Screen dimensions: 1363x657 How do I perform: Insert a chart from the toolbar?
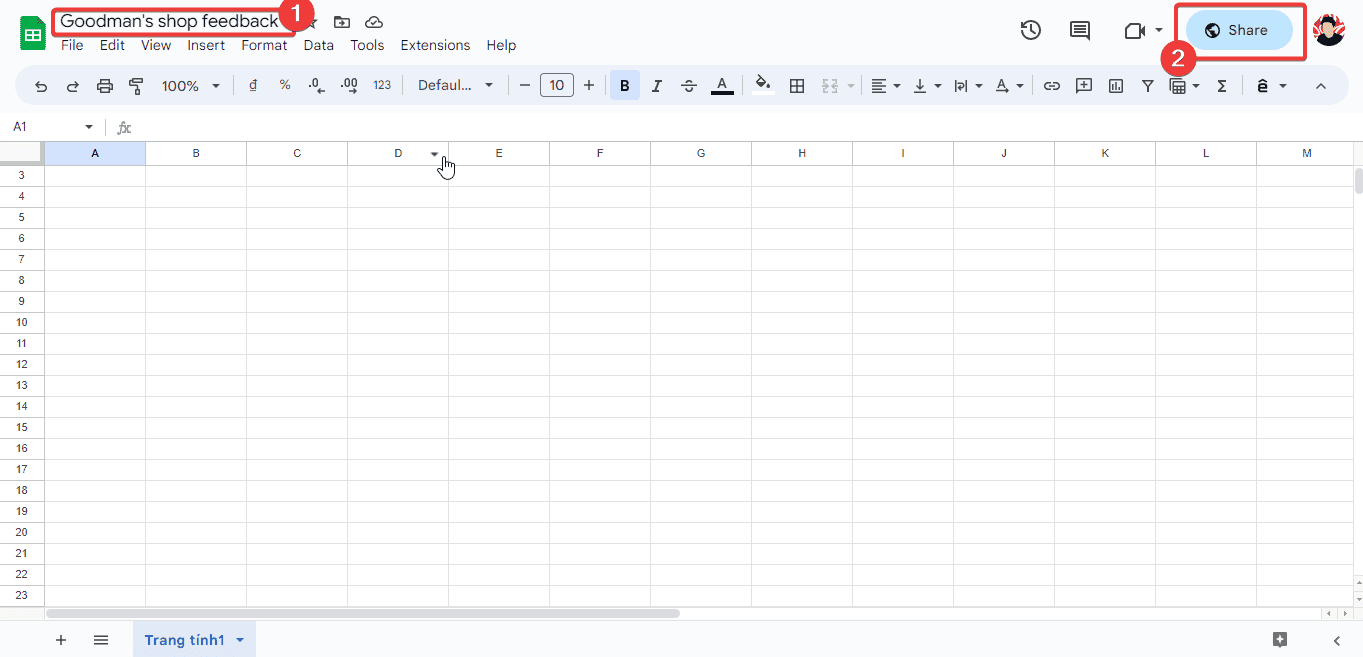click(x=1116, y=86)
